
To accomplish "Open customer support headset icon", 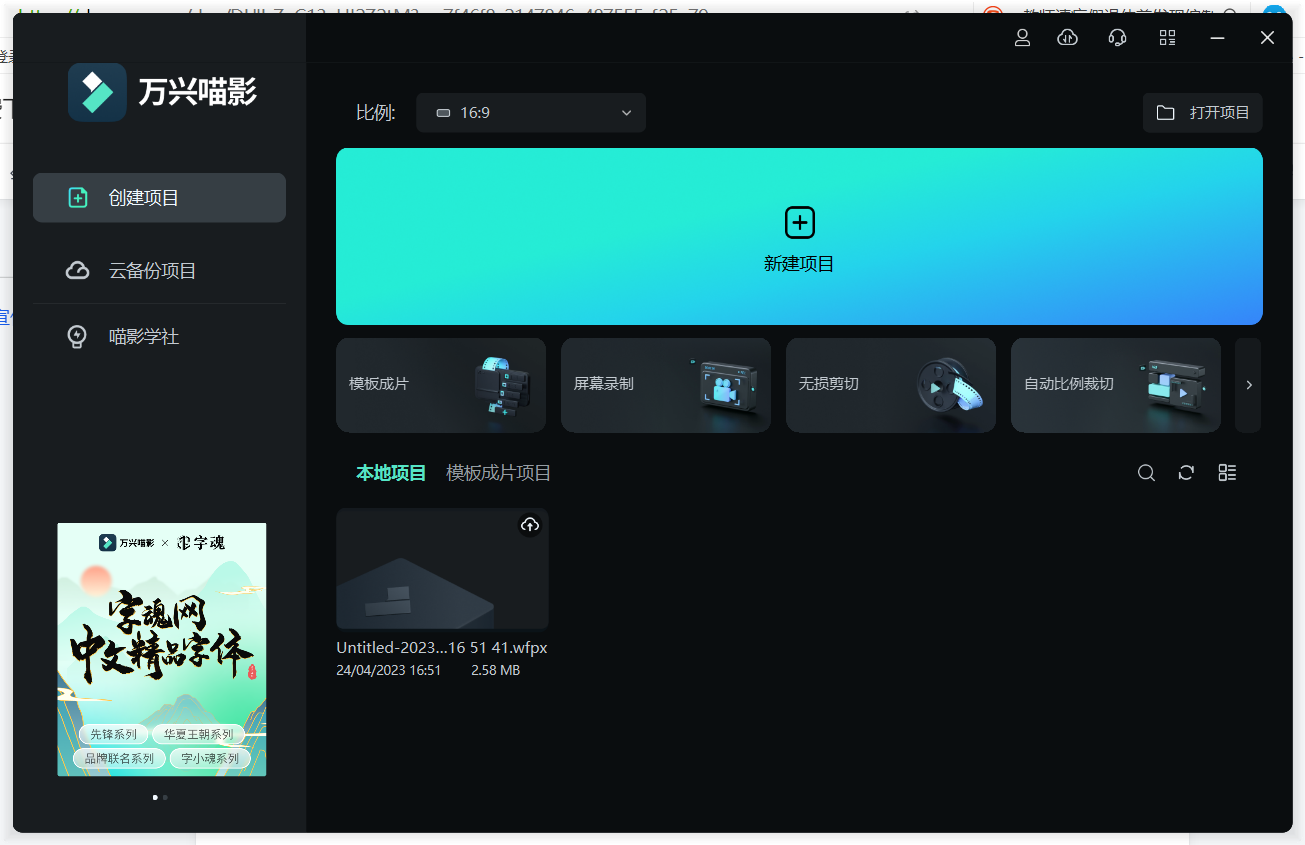I will point(1118,38).
